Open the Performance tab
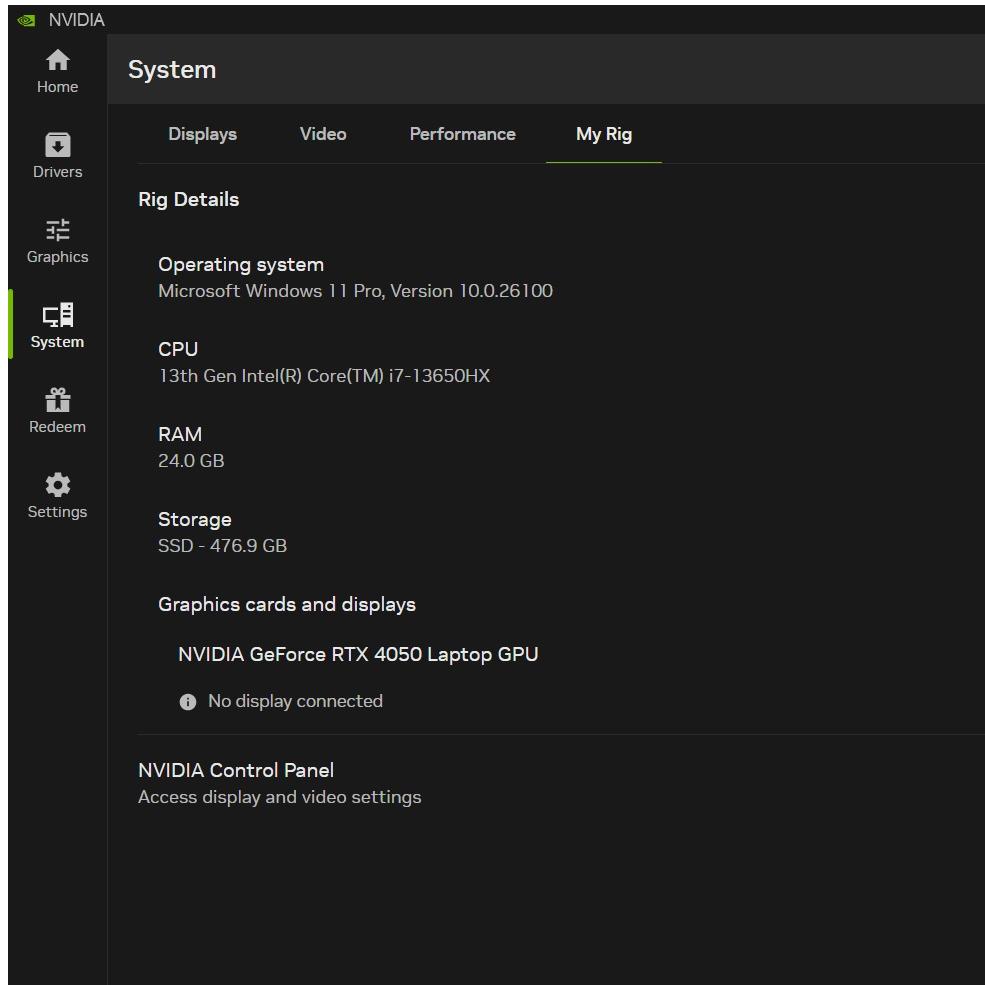The width and height of the screenshot is (985, 985). pyautogui.click(x=462, y=134)
